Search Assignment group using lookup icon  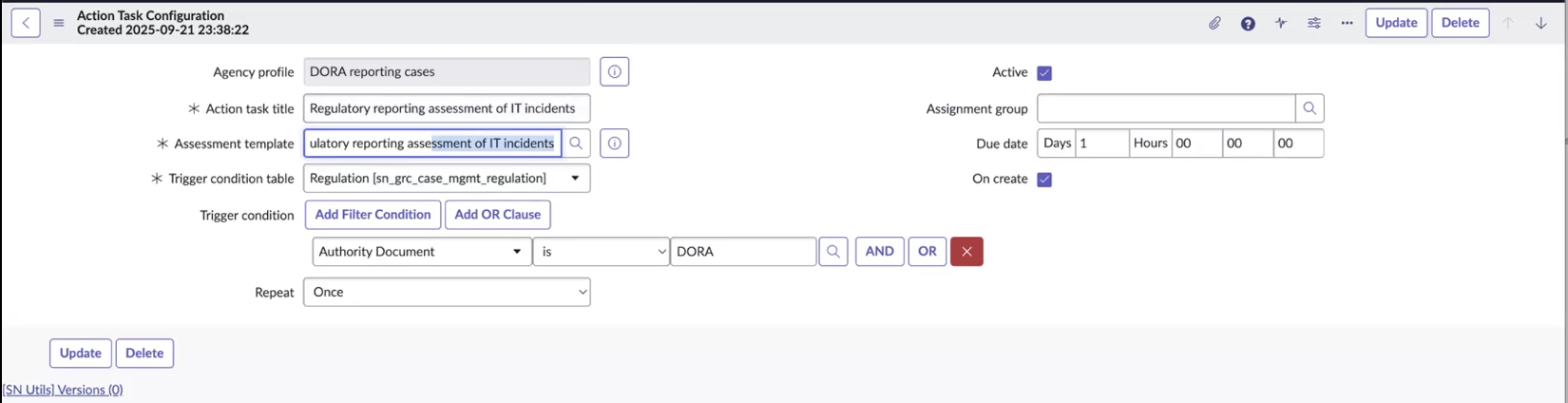click(x=1310, y=108)
